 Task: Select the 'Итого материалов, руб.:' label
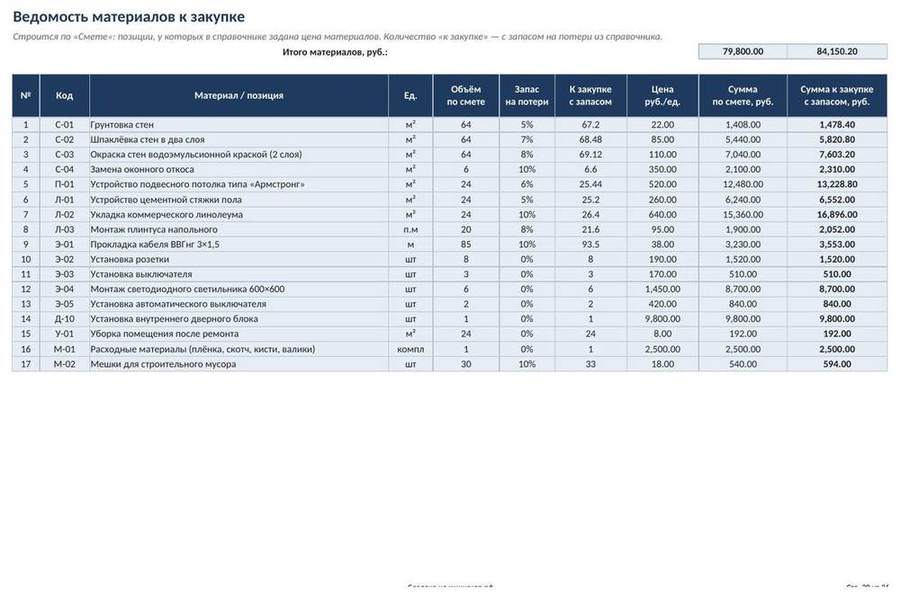pyautogui.click(x=335, y=52)
